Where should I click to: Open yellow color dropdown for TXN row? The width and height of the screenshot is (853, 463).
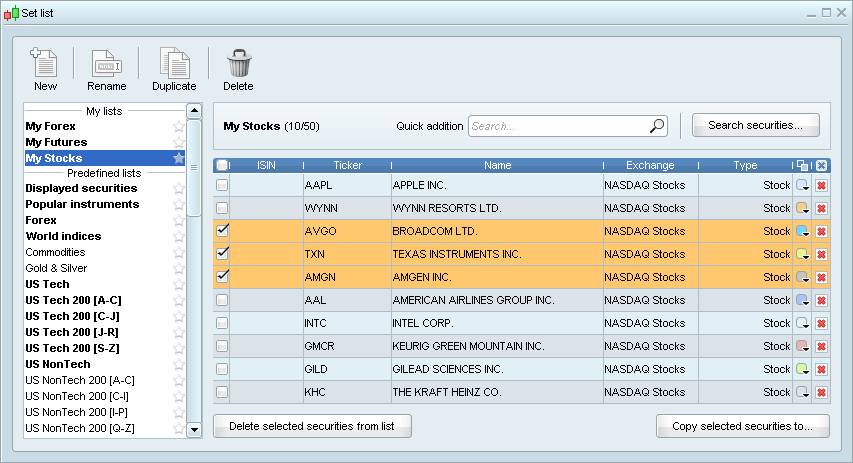pyautogui.click(x=802, y=254)
